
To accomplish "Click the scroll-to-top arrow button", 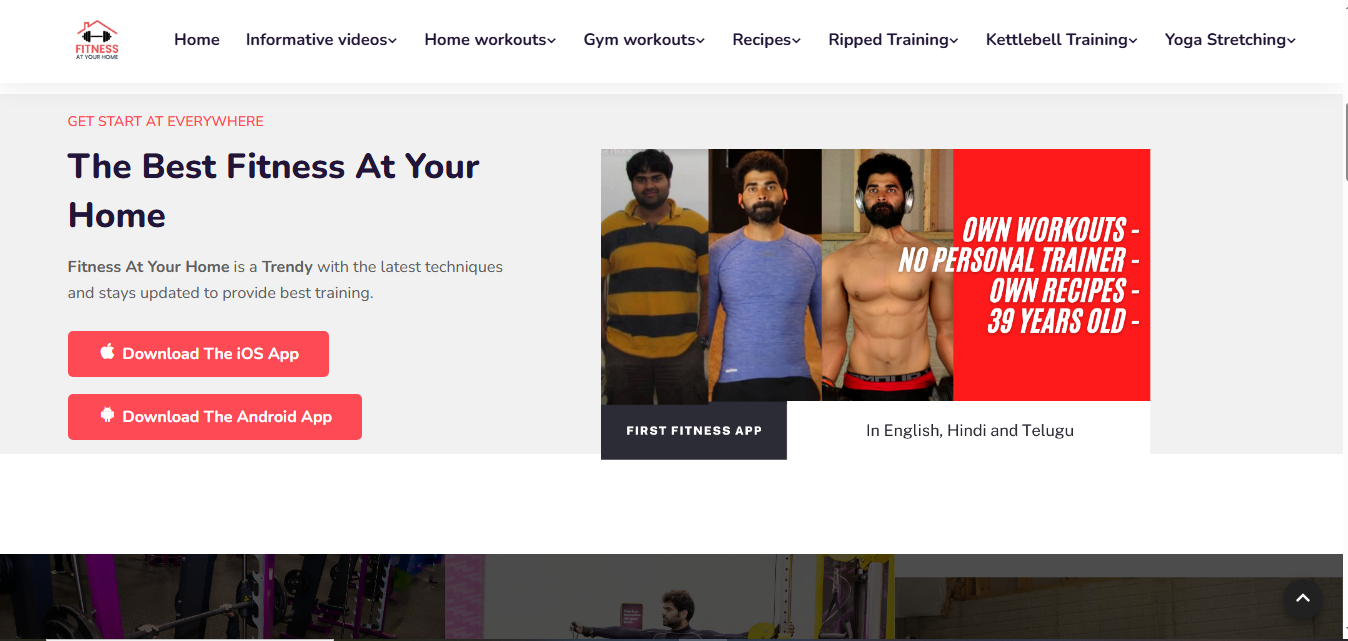I will tap(1303, 598).
